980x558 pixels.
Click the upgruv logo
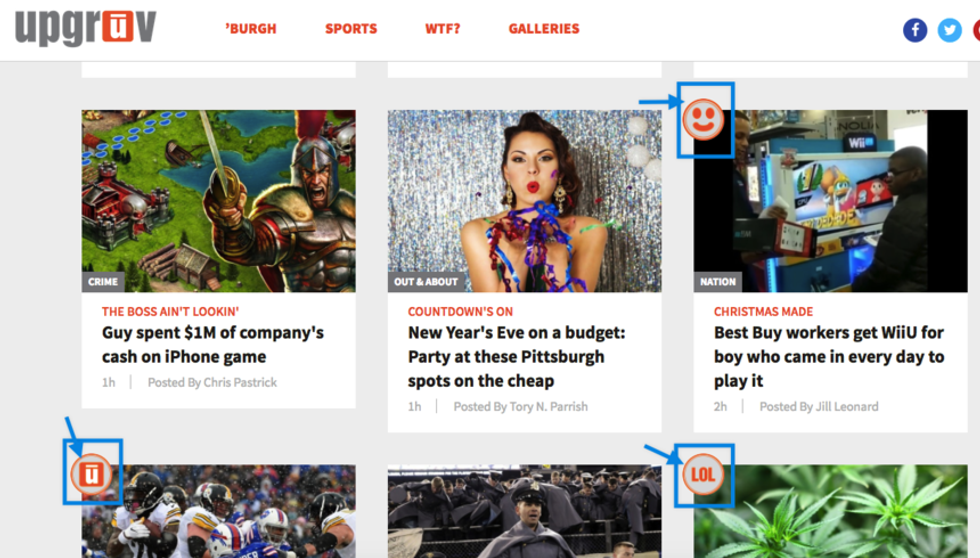(x=86, y=27)
